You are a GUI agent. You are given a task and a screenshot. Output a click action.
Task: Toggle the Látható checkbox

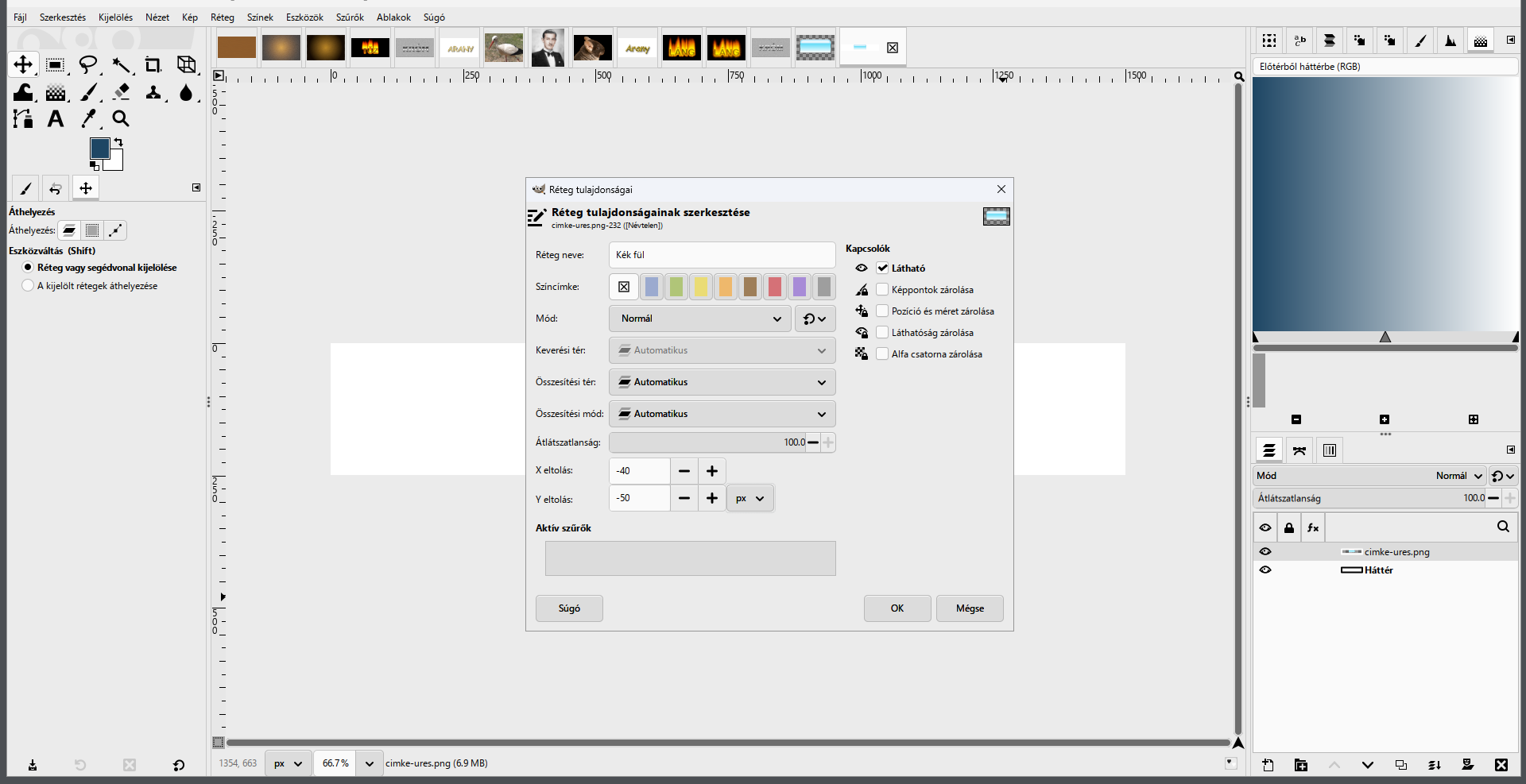pos(882,268)
